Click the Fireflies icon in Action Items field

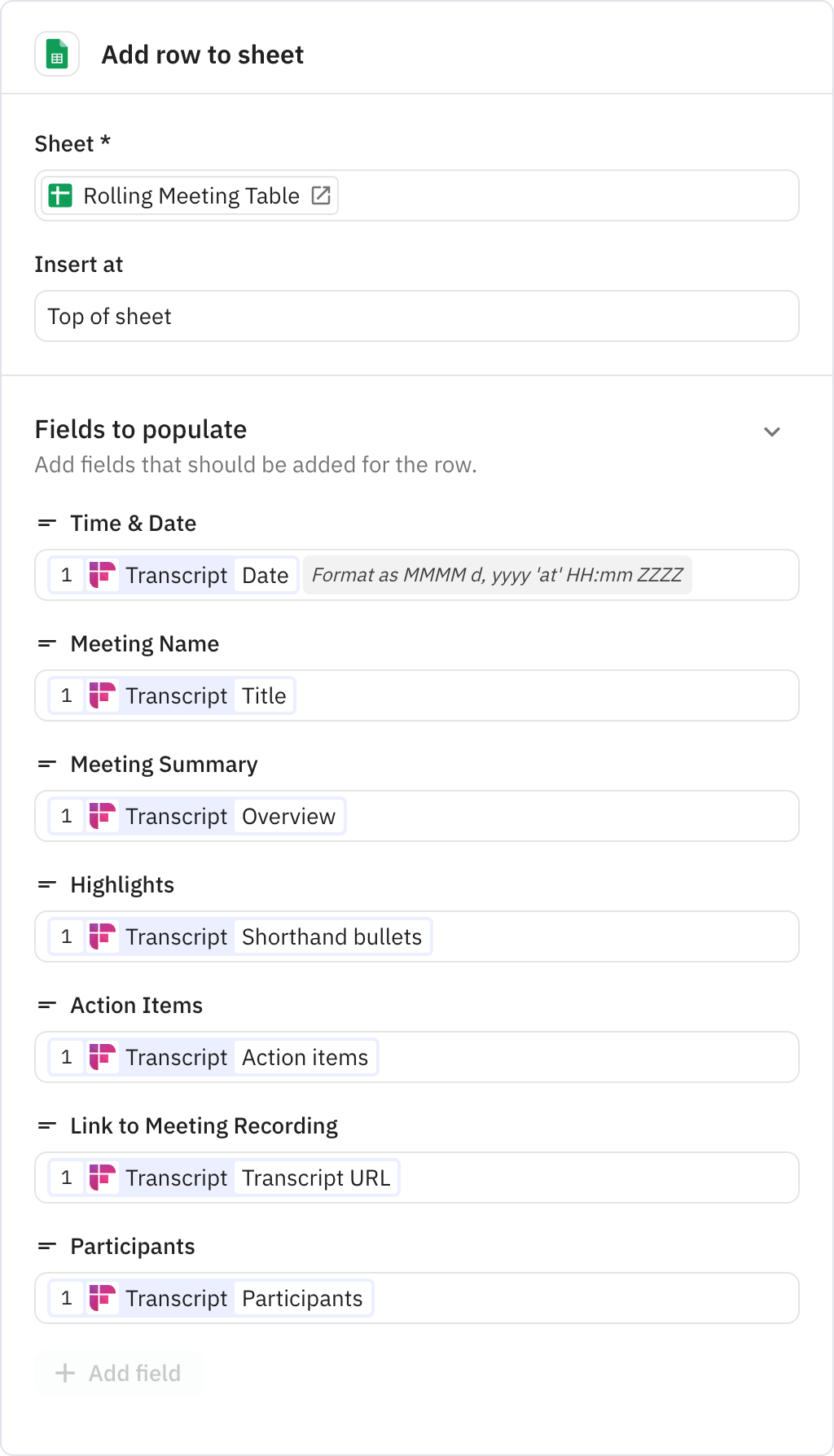[x=103, y=1056]
